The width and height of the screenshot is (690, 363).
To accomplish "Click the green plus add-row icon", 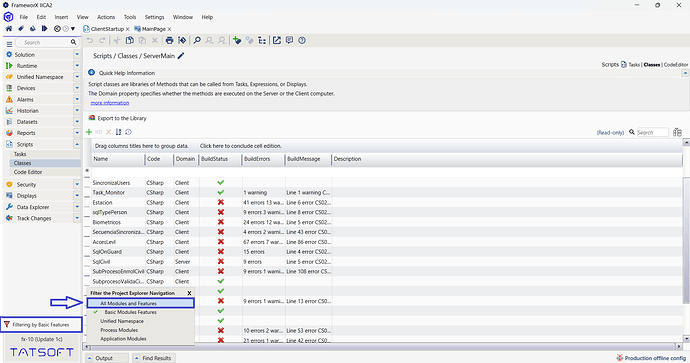I will [x=89, y=132].
